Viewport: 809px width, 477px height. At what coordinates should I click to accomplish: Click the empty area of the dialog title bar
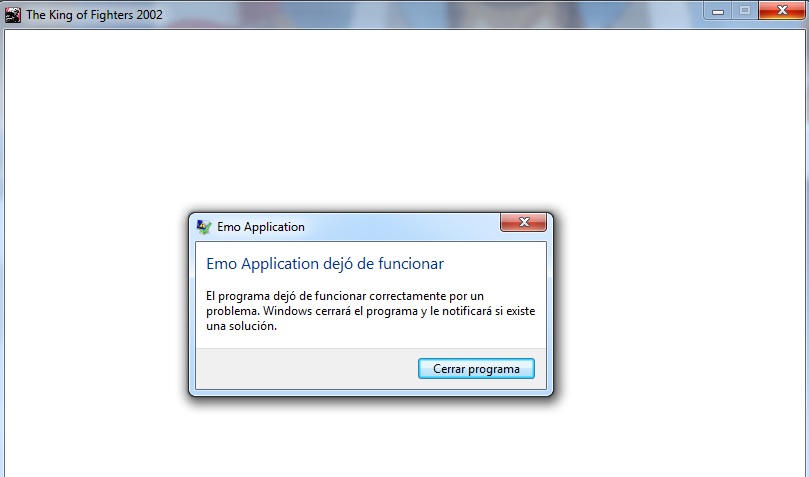(402, 227)
